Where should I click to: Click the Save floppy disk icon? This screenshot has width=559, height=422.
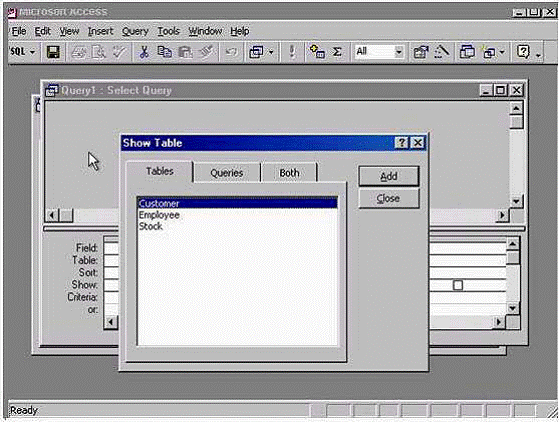(x=53, y=52)
